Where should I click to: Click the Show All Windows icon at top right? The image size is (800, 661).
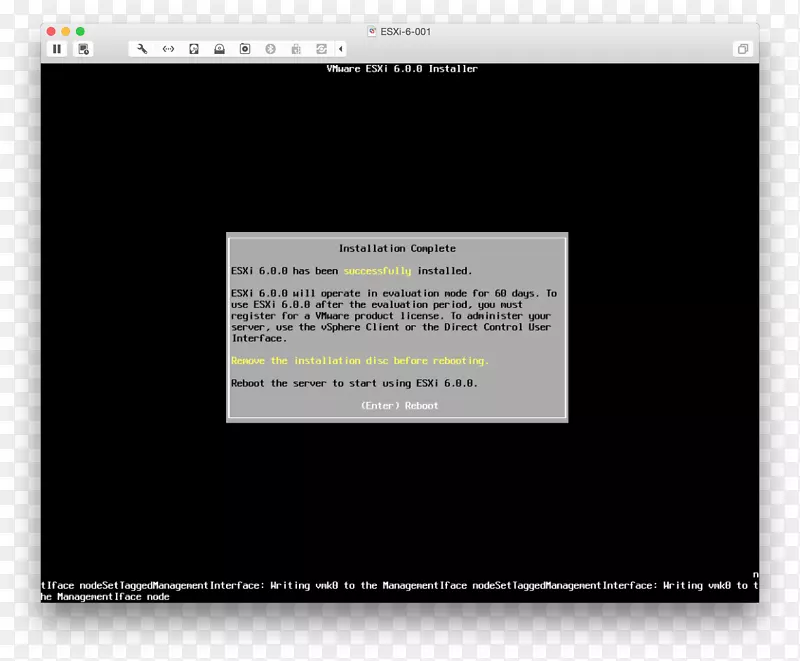click(742, 48)
